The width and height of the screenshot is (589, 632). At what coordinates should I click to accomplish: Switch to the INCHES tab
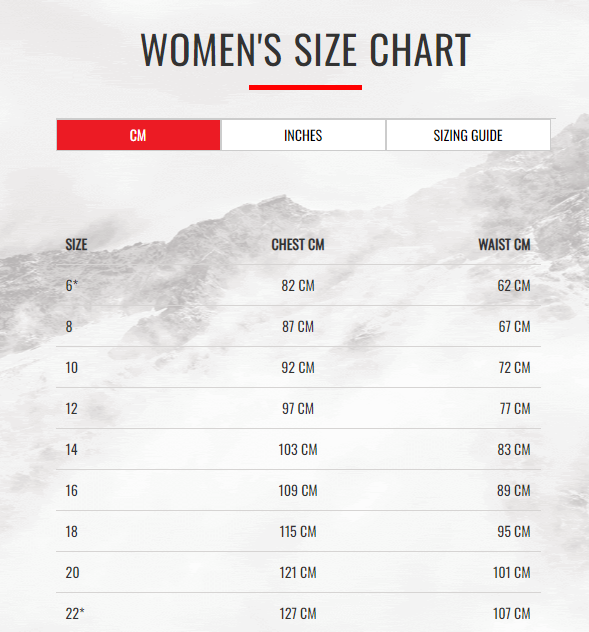(303, 135)
